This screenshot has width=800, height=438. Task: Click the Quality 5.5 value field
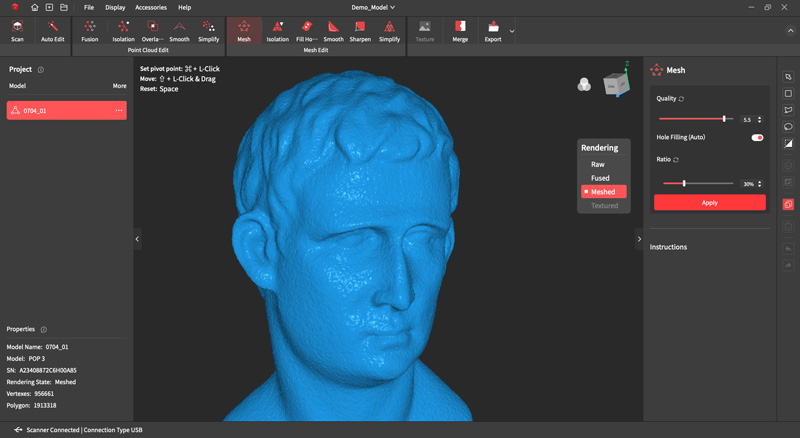click(747, 119)
